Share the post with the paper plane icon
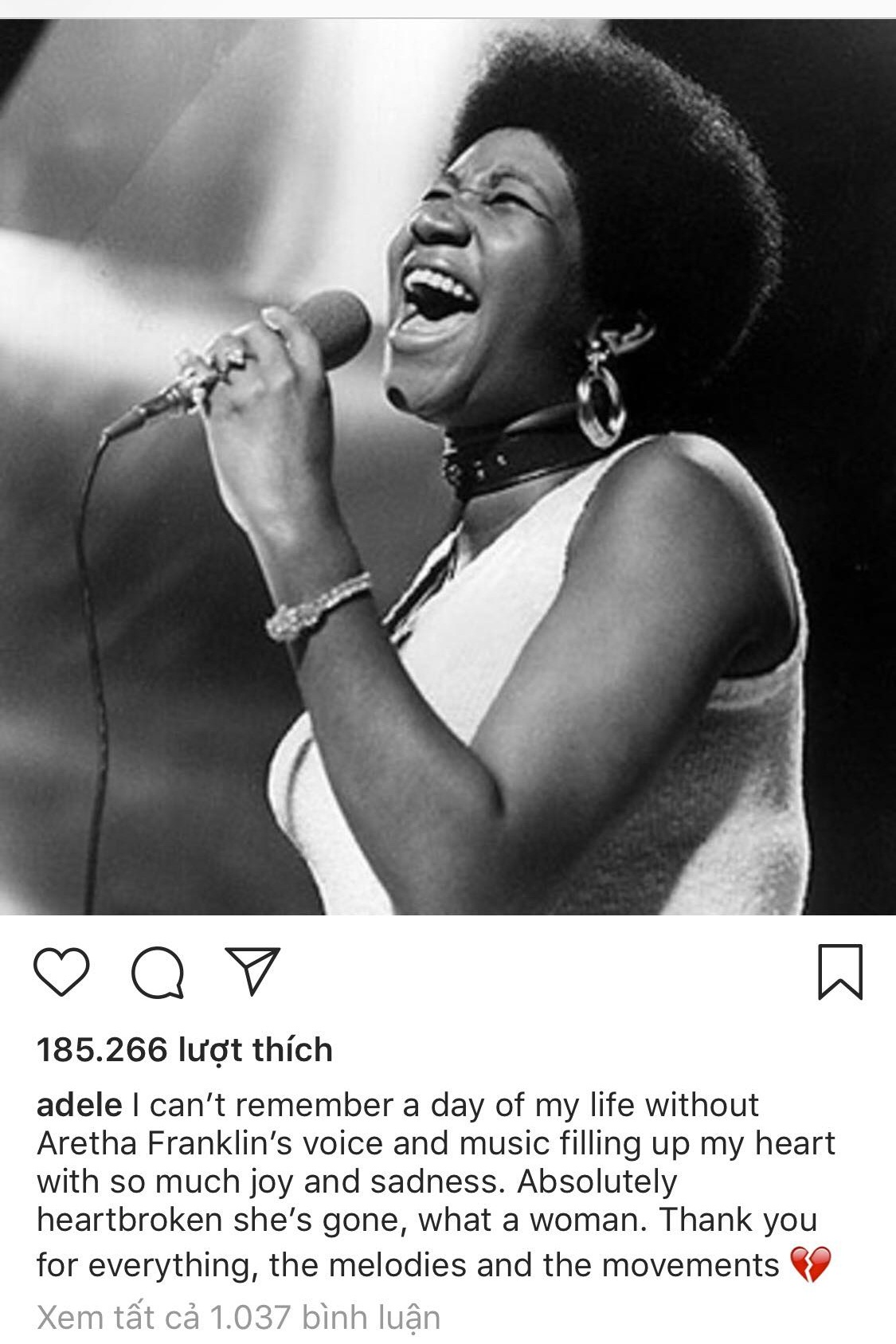This screenshot has height=1344, width=896. pyautogui.click(x=252, y=970)
